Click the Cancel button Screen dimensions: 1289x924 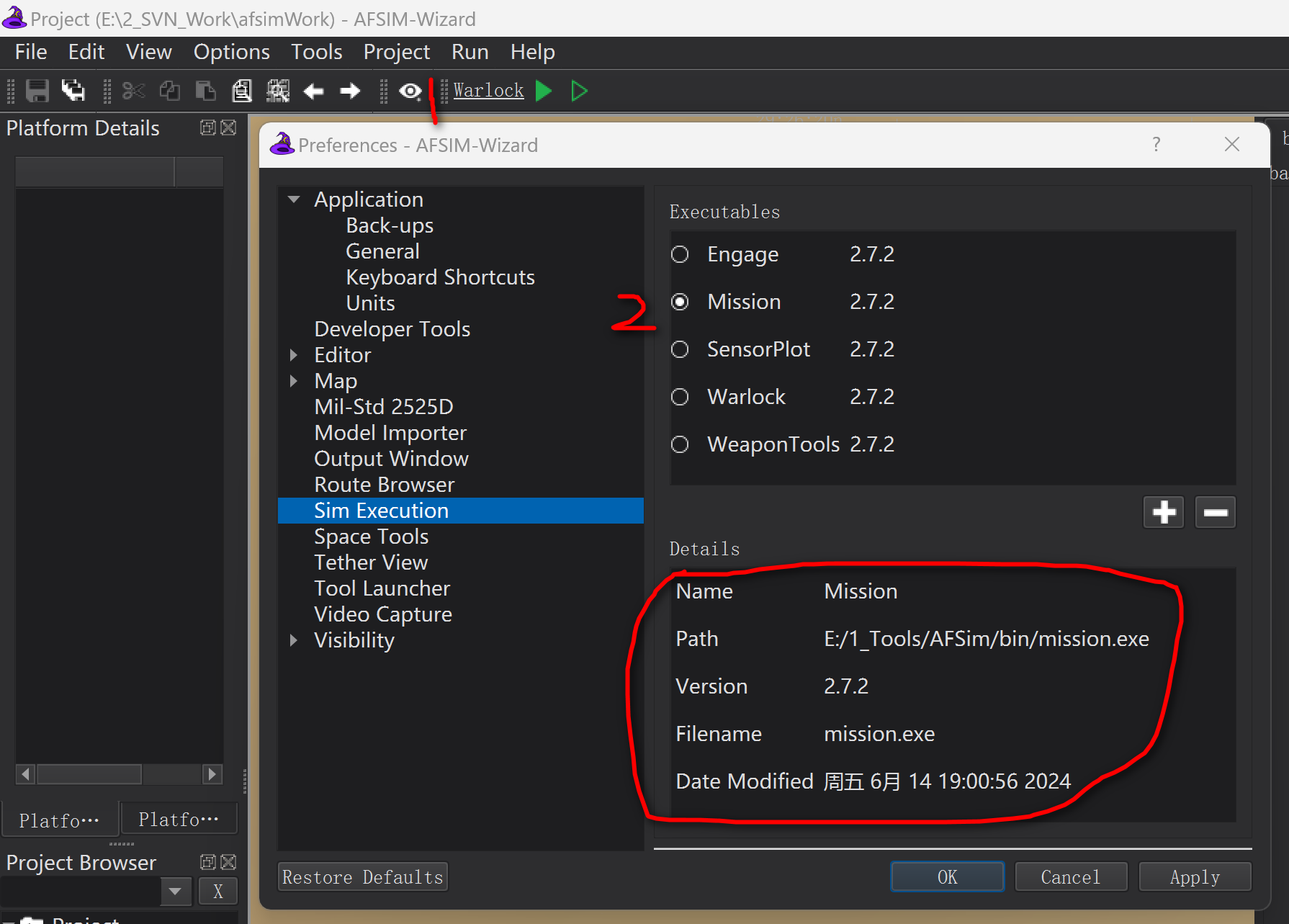1071,877
